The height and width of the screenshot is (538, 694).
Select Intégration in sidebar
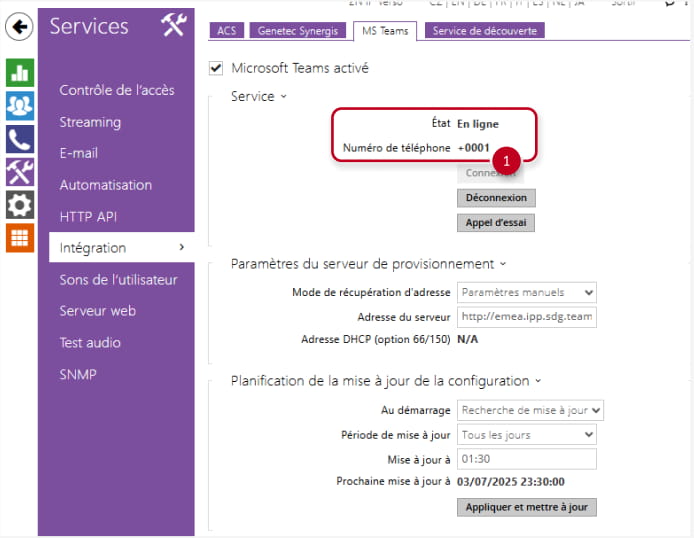(x=121, y=247)
